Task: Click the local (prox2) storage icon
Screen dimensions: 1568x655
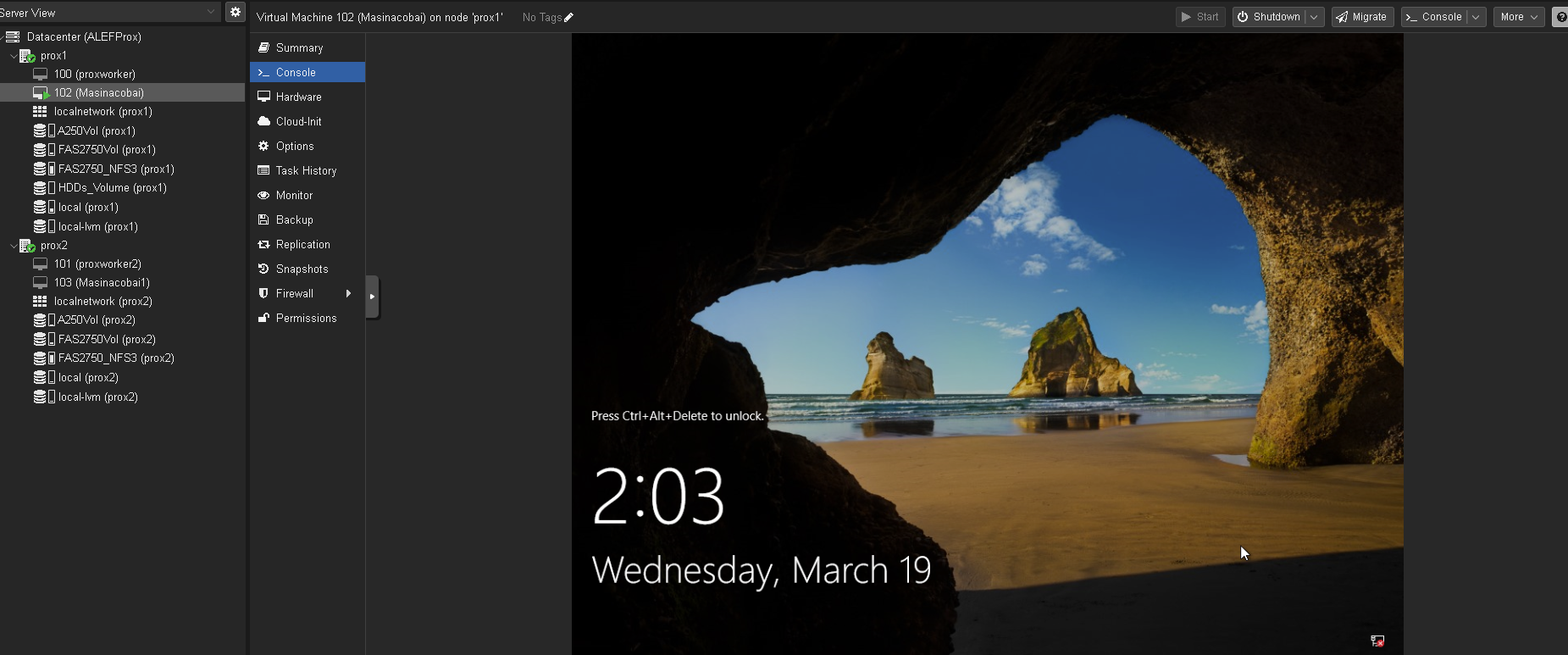Action: (x=44, y=378)
